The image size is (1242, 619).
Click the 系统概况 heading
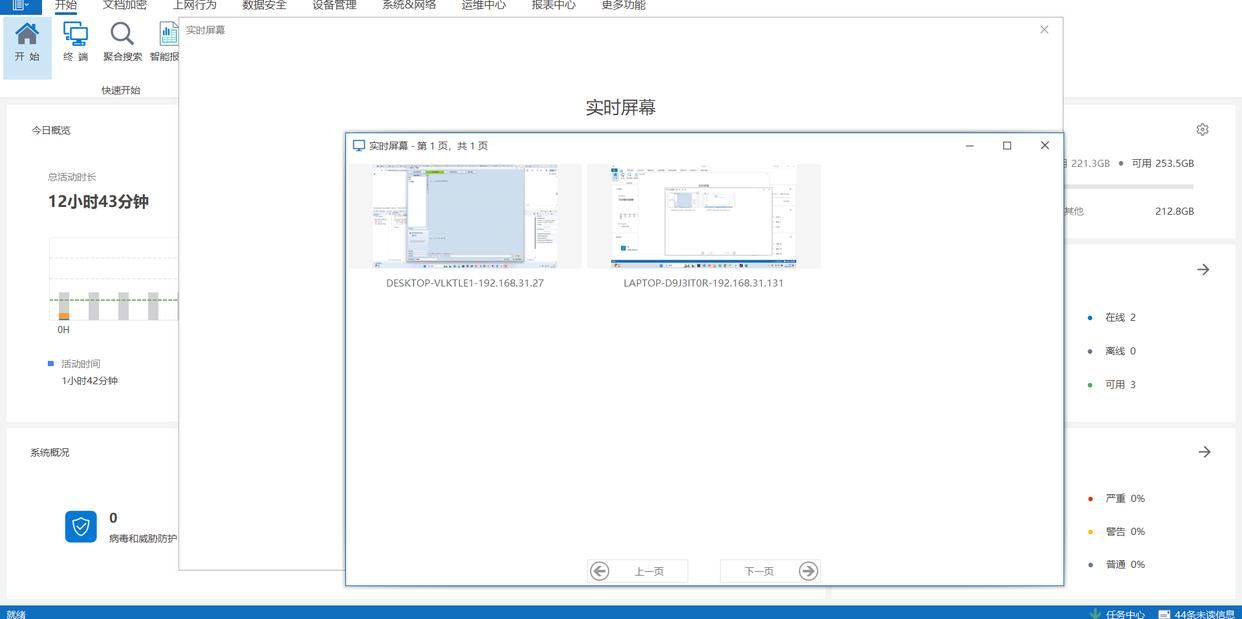click(x=50, y=453)
